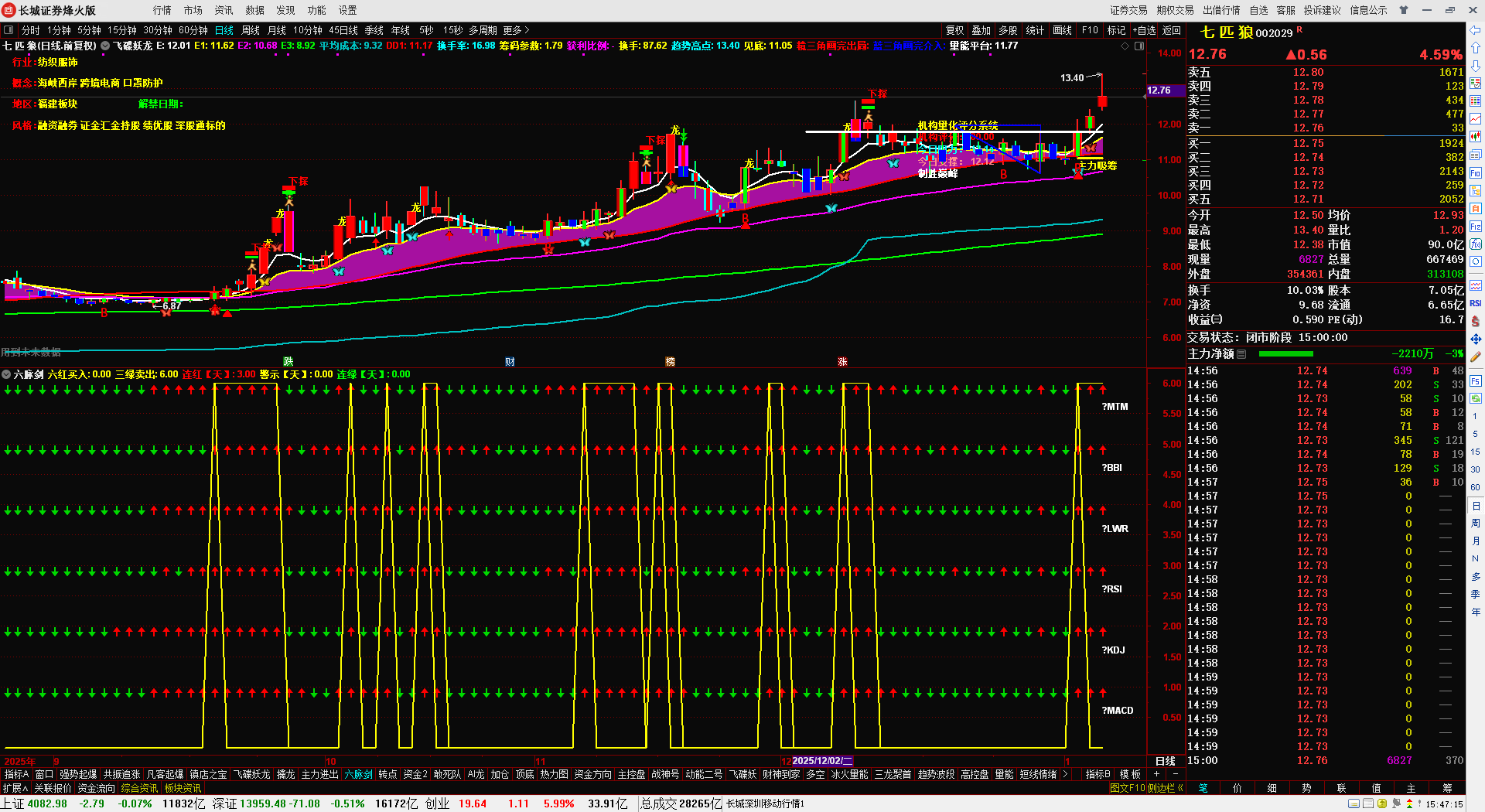Image resolution: width=1485 pixels, height=812 pixels.
Task: Click the small list icon beside 主力净额
Action: (x=1241, y=353)
